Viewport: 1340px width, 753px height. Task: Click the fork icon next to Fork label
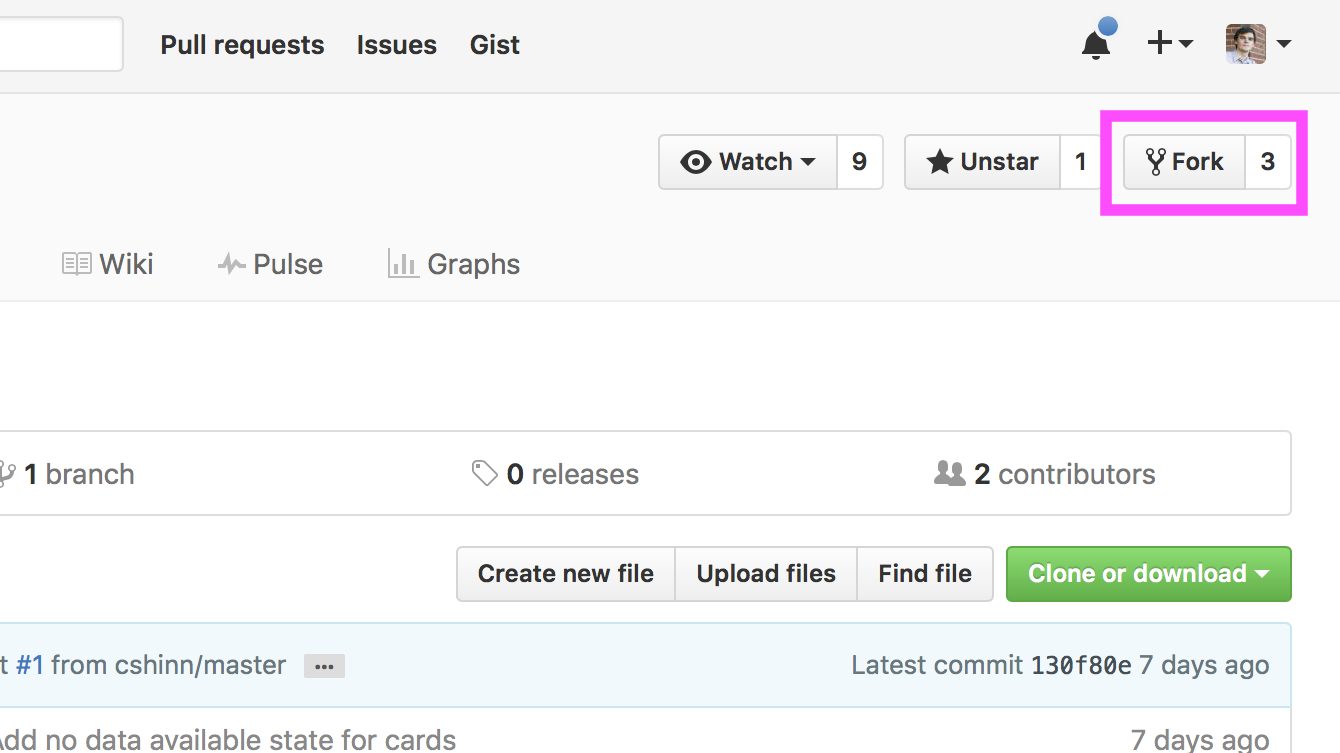pos(1155,161)
